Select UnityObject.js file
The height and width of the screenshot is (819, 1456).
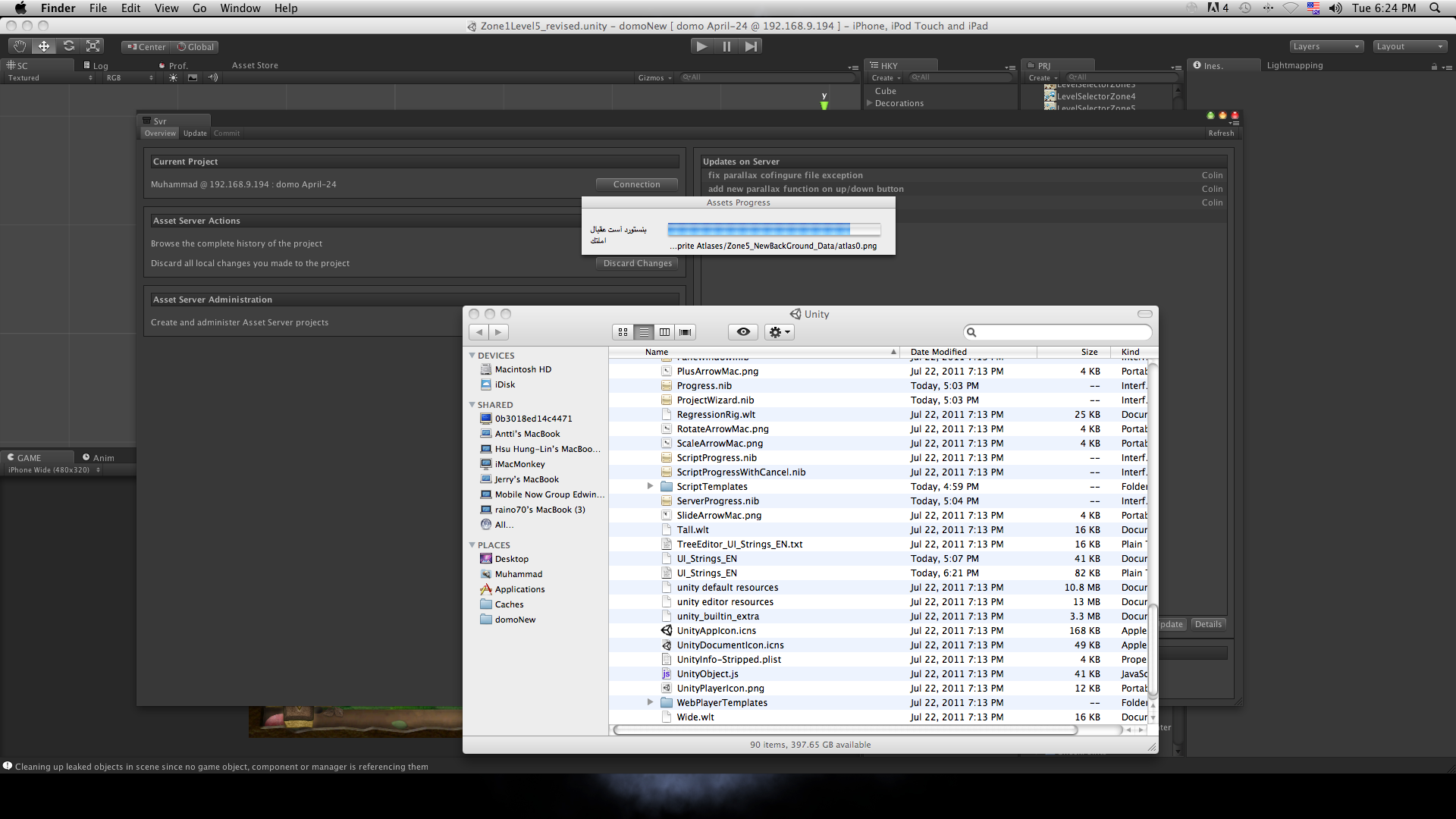707,674
